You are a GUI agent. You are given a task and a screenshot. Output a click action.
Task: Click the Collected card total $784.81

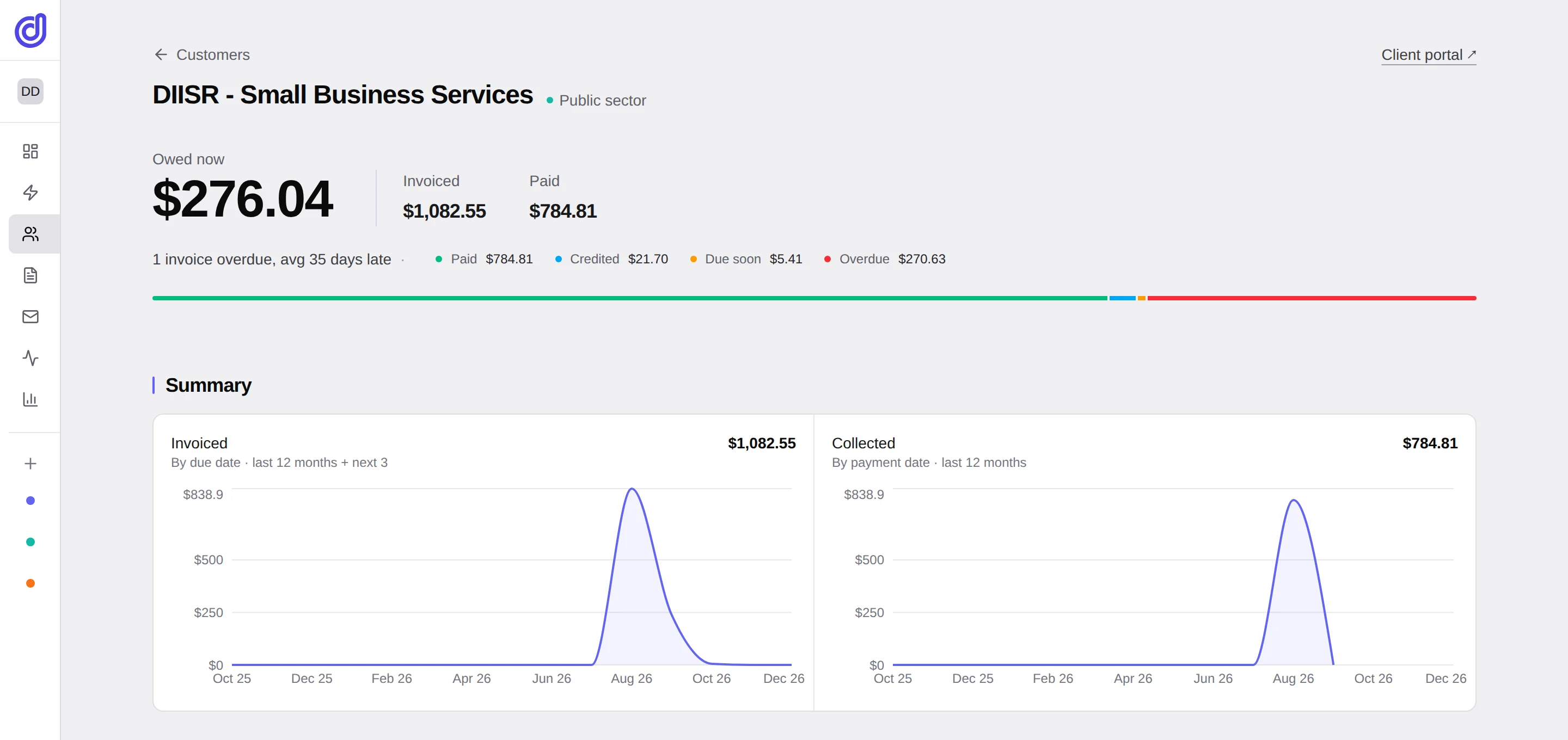[1430, 443]
